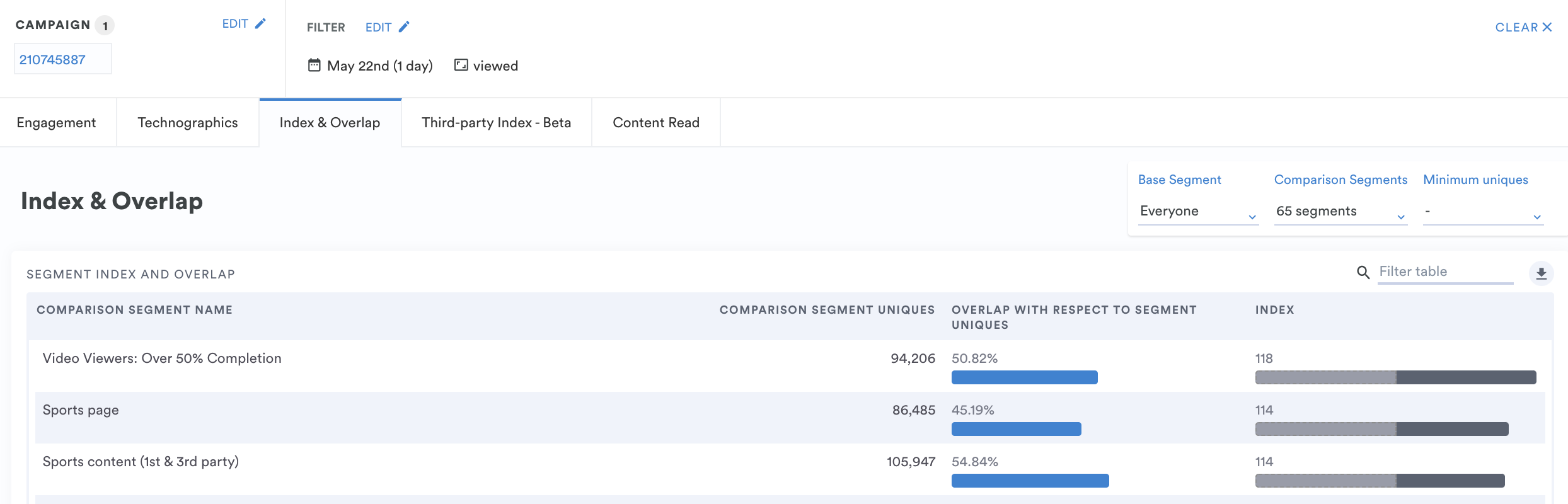The width and height of the screenshot is (1568, 504).
Task: Click the X icon next to CLEAR
Action: click(1547, 27)
